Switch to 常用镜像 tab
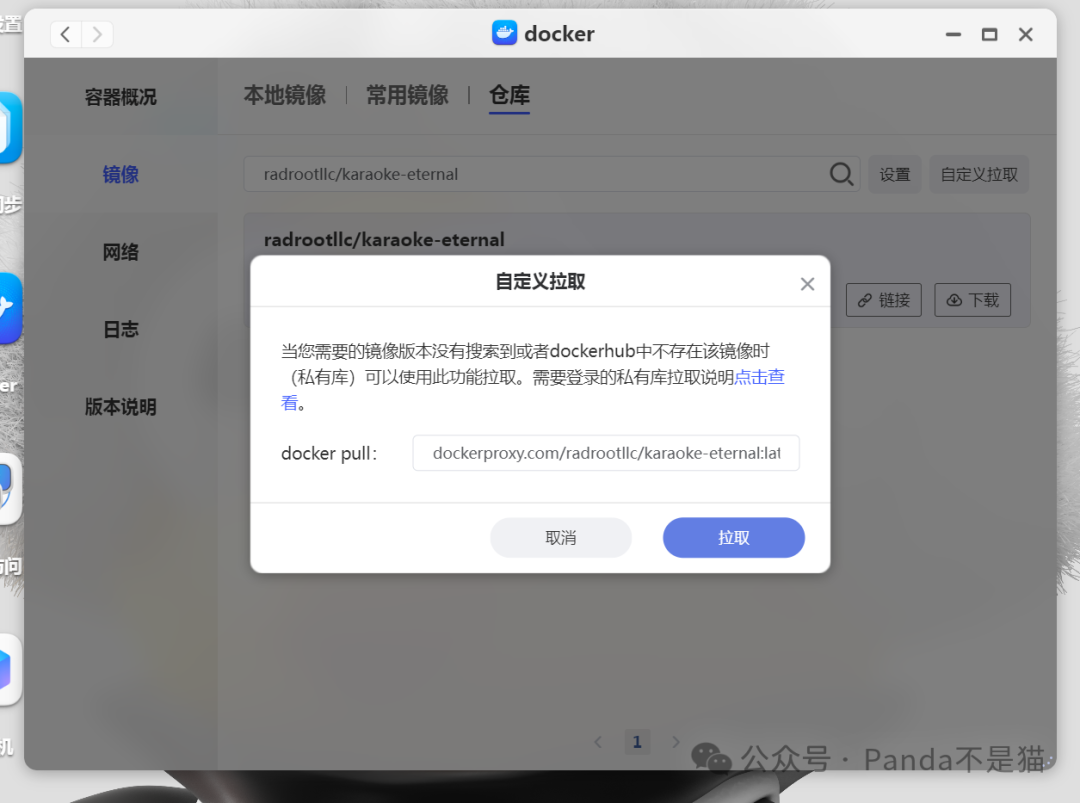 (407, 95)
